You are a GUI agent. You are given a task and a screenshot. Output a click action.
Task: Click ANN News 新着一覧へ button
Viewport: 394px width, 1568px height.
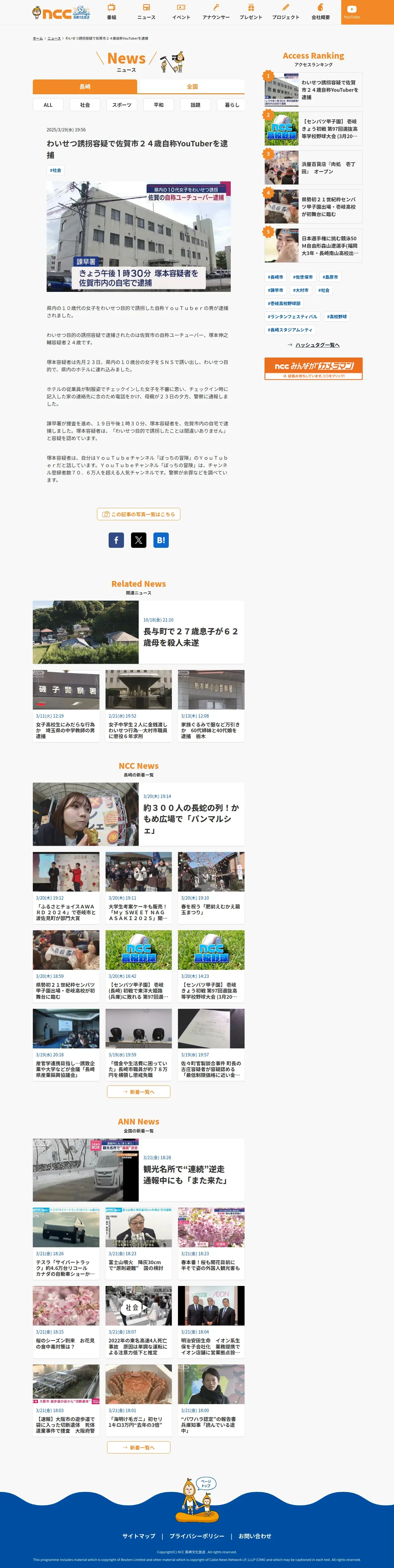(x=139, y=1447)
